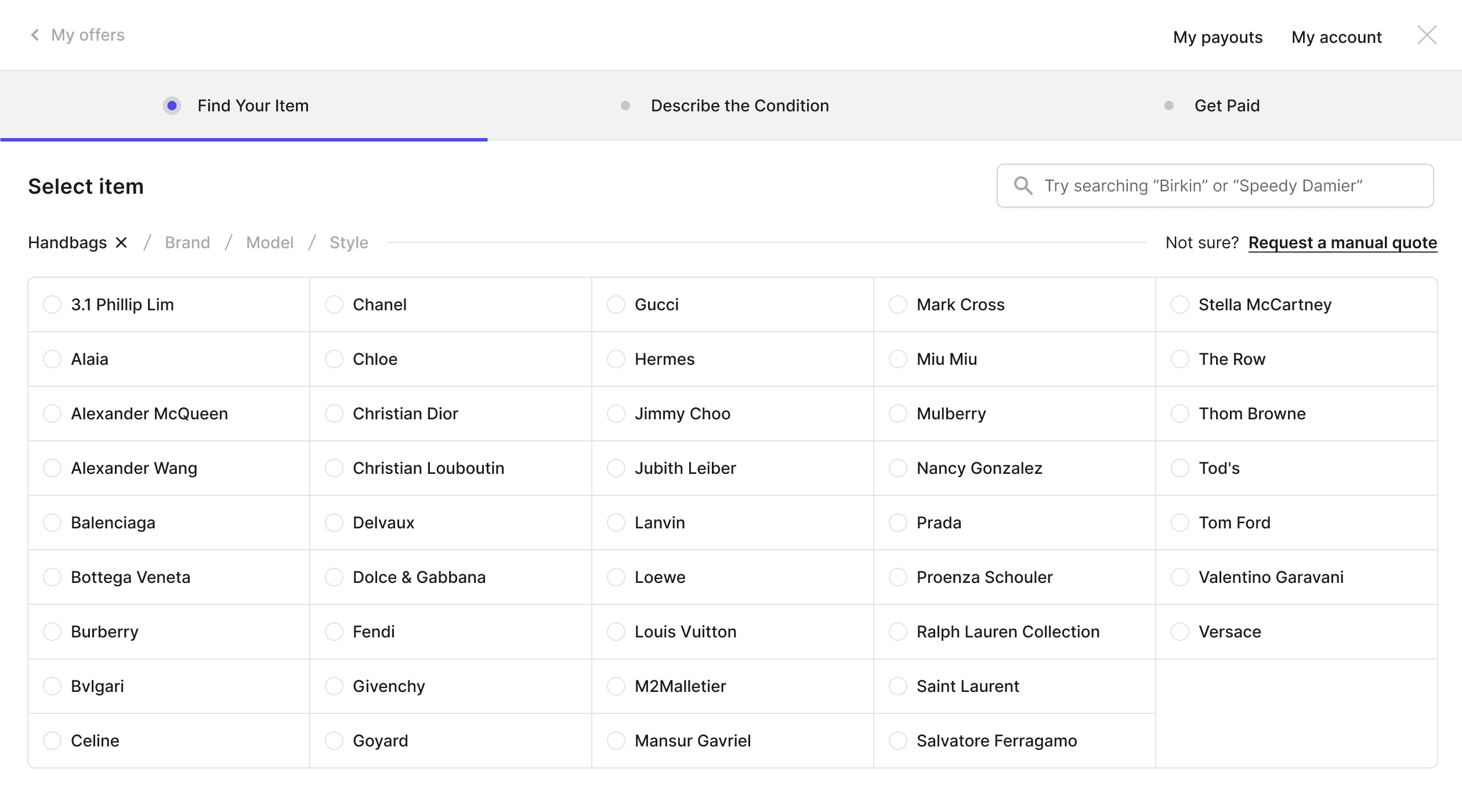Pick Saint Laurent from brand list
The height and width of the screenshot is (812, 1462).
tap(898, 686)
